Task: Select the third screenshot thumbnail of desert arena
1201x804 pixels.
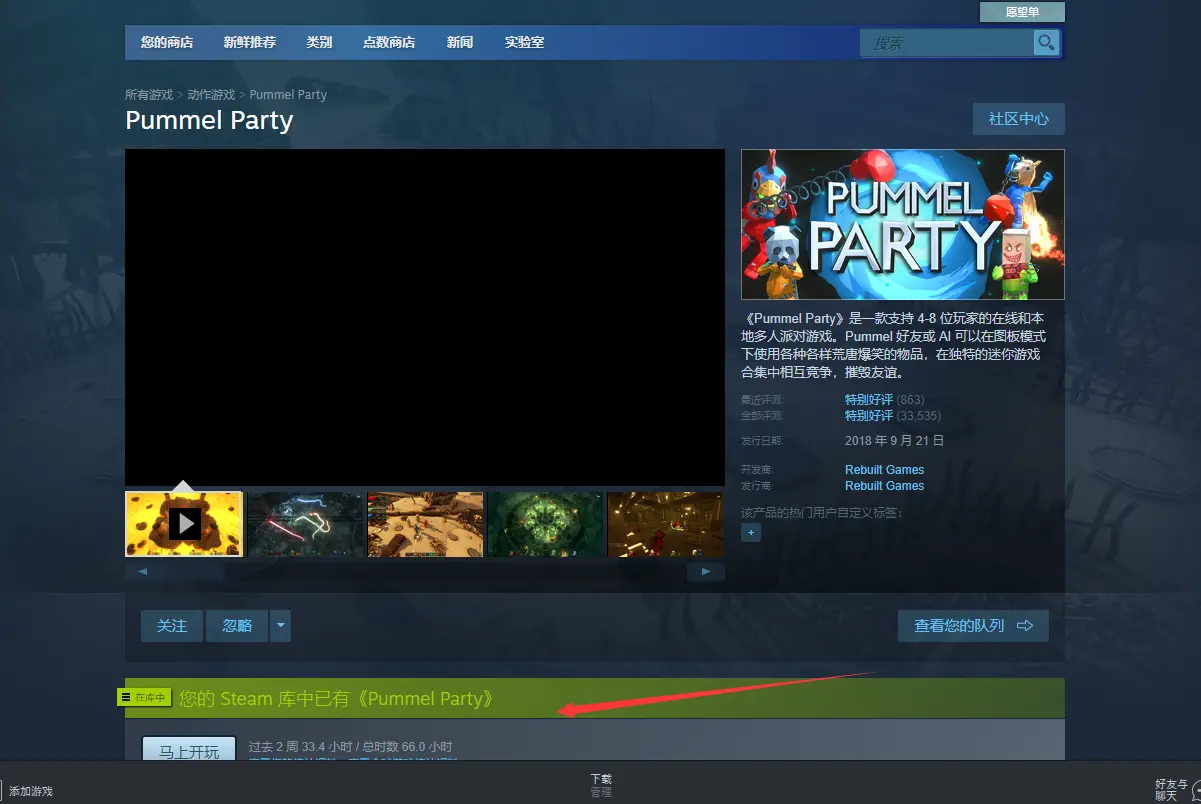Action: pyautogui.click(x=425, y=524)
